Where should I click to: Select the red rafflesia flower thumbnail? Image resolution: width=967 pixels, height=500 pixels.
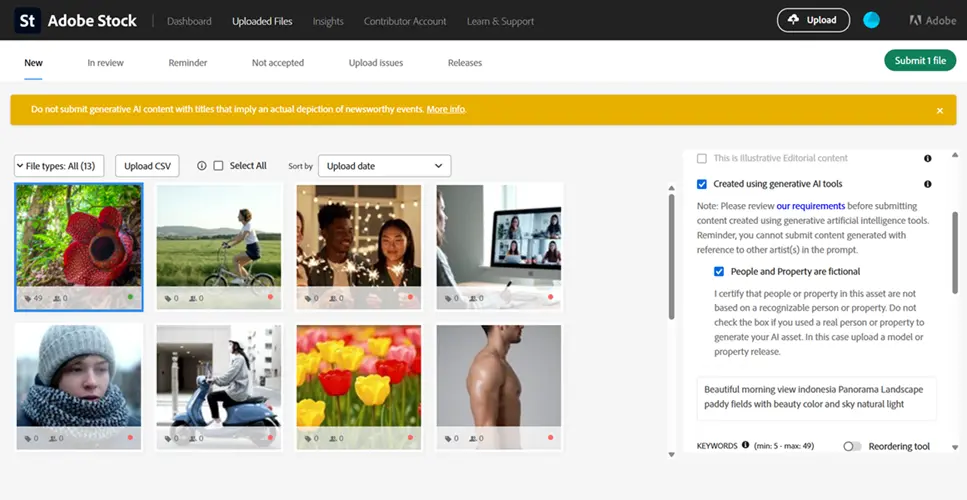point(79,247)
